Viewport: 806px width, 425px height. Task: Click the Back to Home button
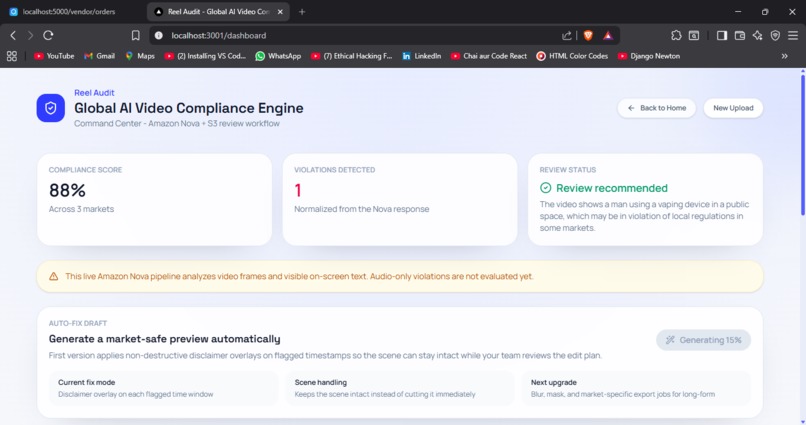tap(656, 108)
